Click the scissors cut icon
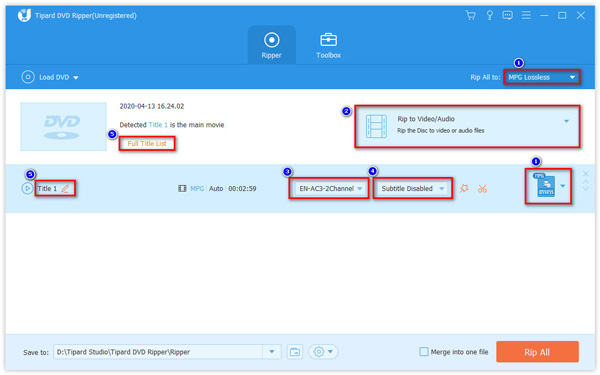Viewport: 600px width, 375px height. point(482,188)
